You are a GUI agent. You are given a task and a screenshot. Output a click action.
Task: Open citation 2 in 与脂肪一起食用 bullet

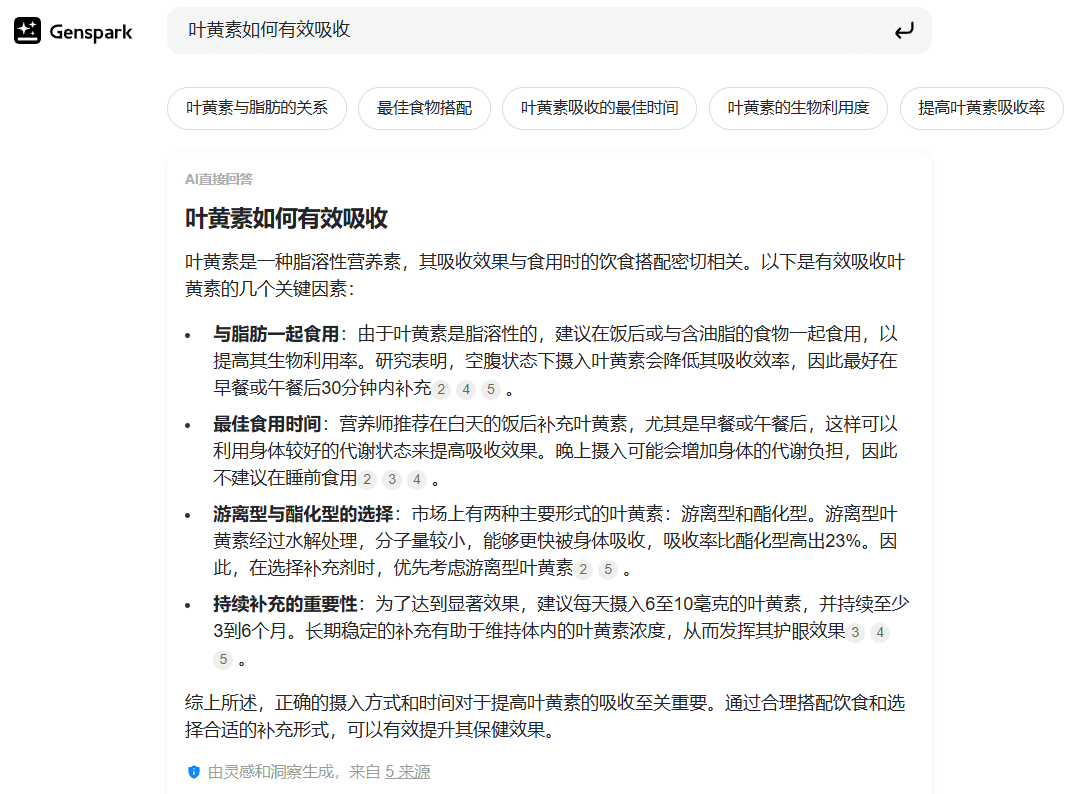[x=441, y=390]
